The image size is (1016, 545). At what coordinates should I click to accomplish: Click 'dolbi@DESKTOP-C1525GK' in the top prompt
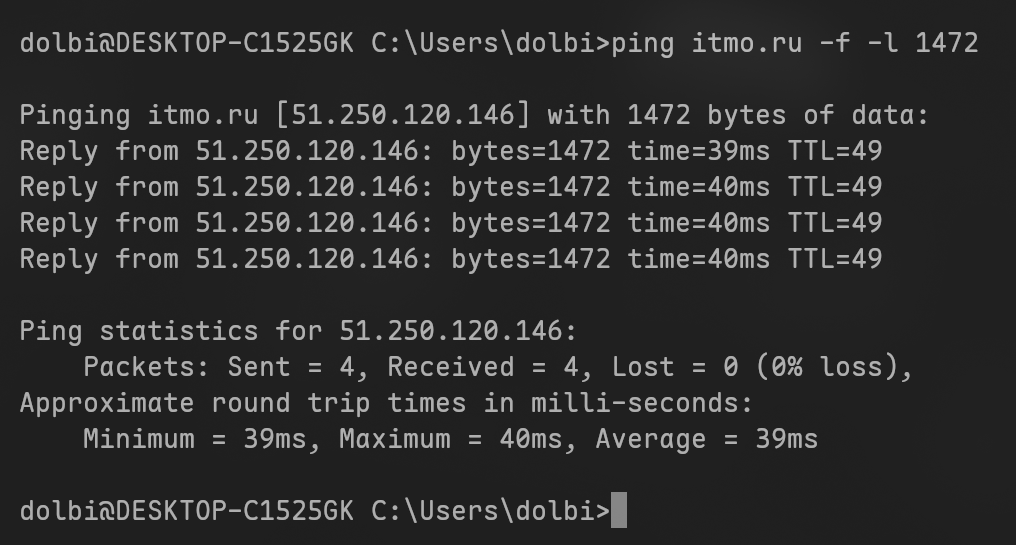(186, 43)
